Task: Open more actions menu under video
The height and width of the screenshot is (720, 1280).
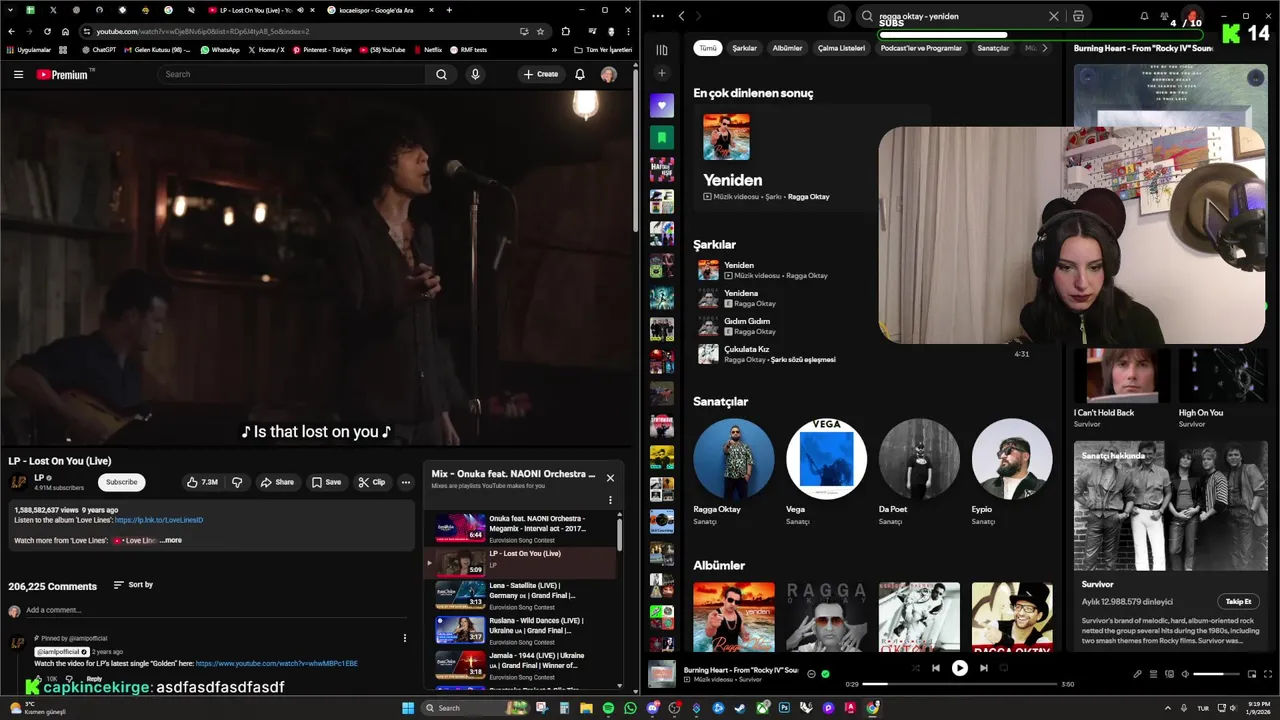Action: 405,482
